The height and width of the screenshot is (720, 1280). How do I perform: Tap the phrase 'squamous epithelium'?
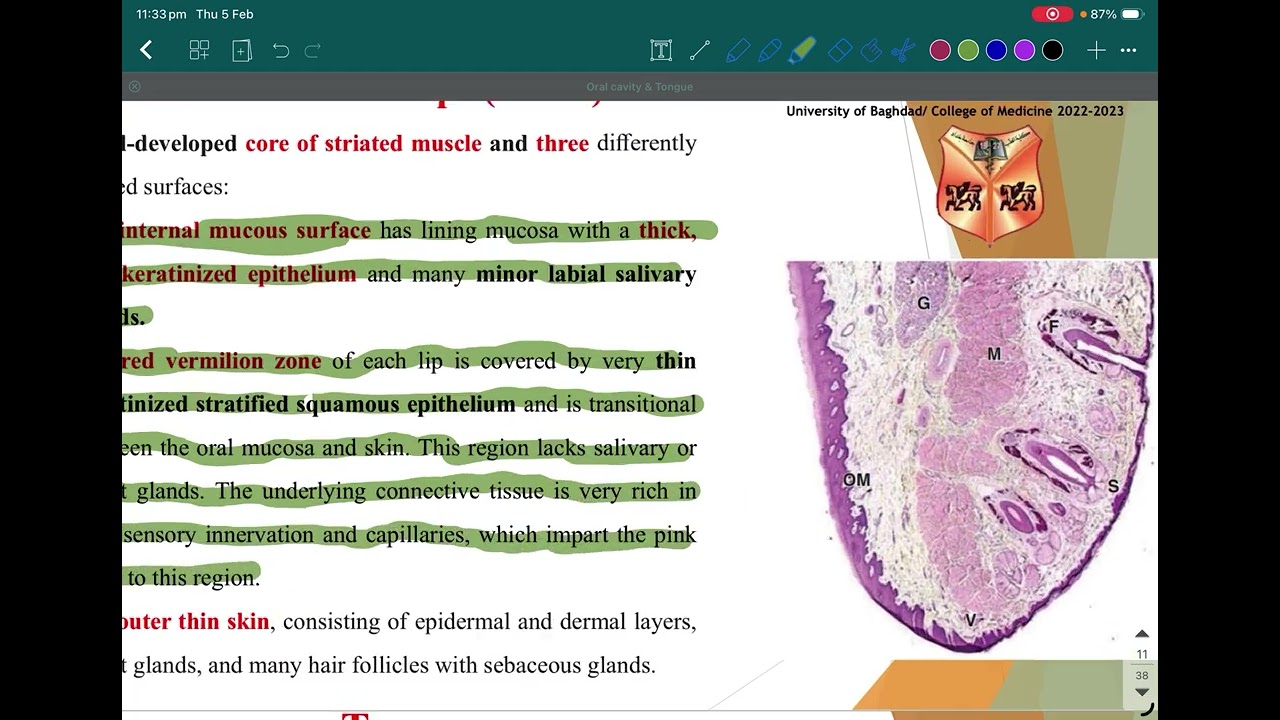pos(405,404)
